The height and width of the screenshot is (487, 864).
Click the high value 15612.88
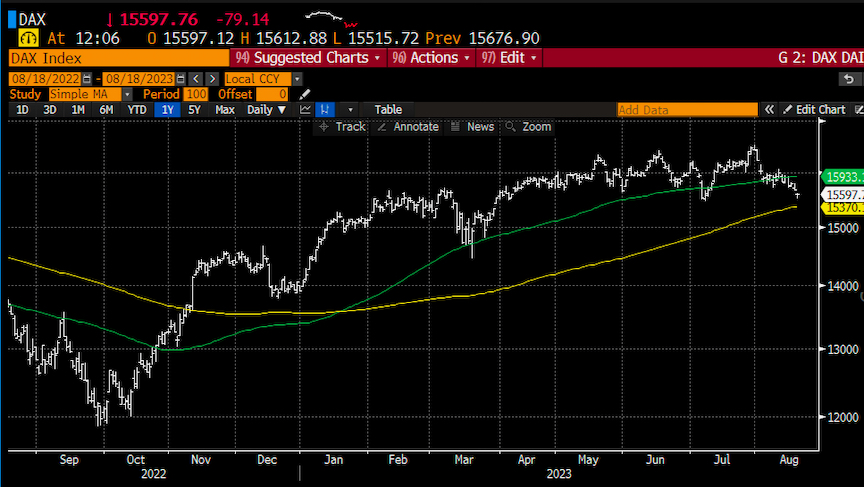[291, 38]
